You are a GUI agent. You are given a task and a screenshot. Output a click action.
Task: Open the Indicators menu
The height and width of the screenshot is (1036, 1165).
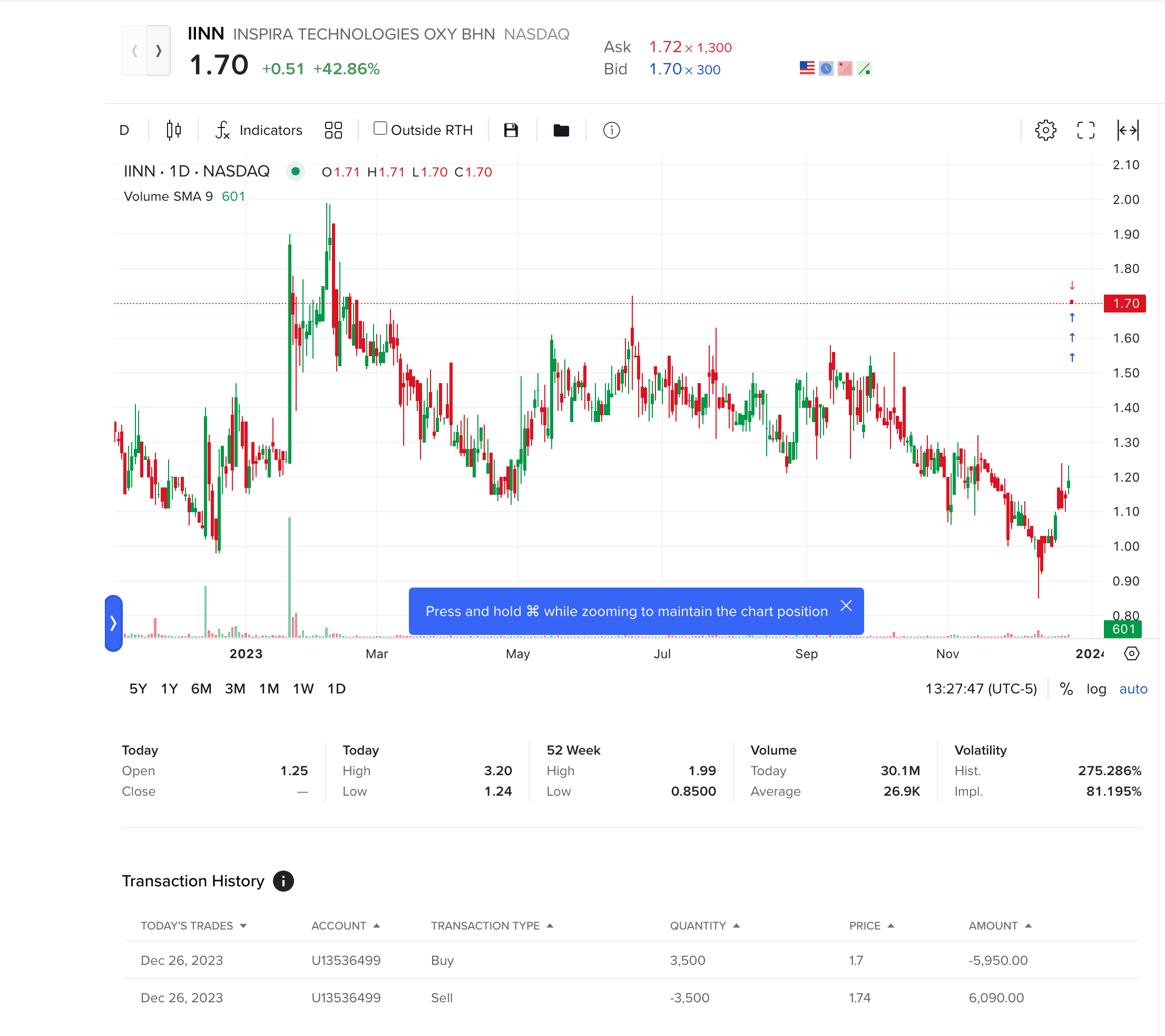pos(259,130)
